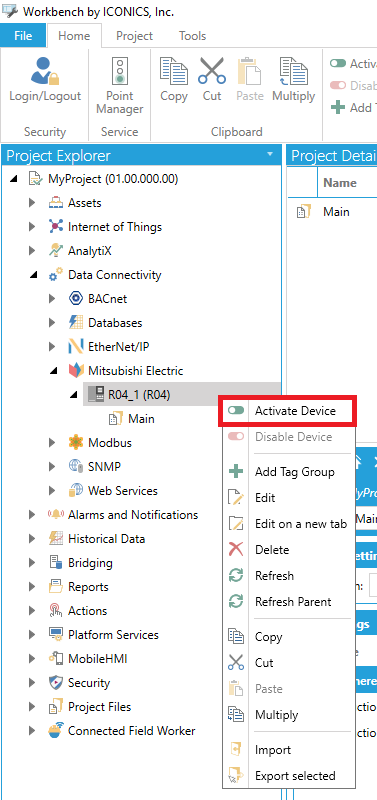The image size is (377, 800).
Task: Select the EtherNet/IP node
Action: point(118,347)
